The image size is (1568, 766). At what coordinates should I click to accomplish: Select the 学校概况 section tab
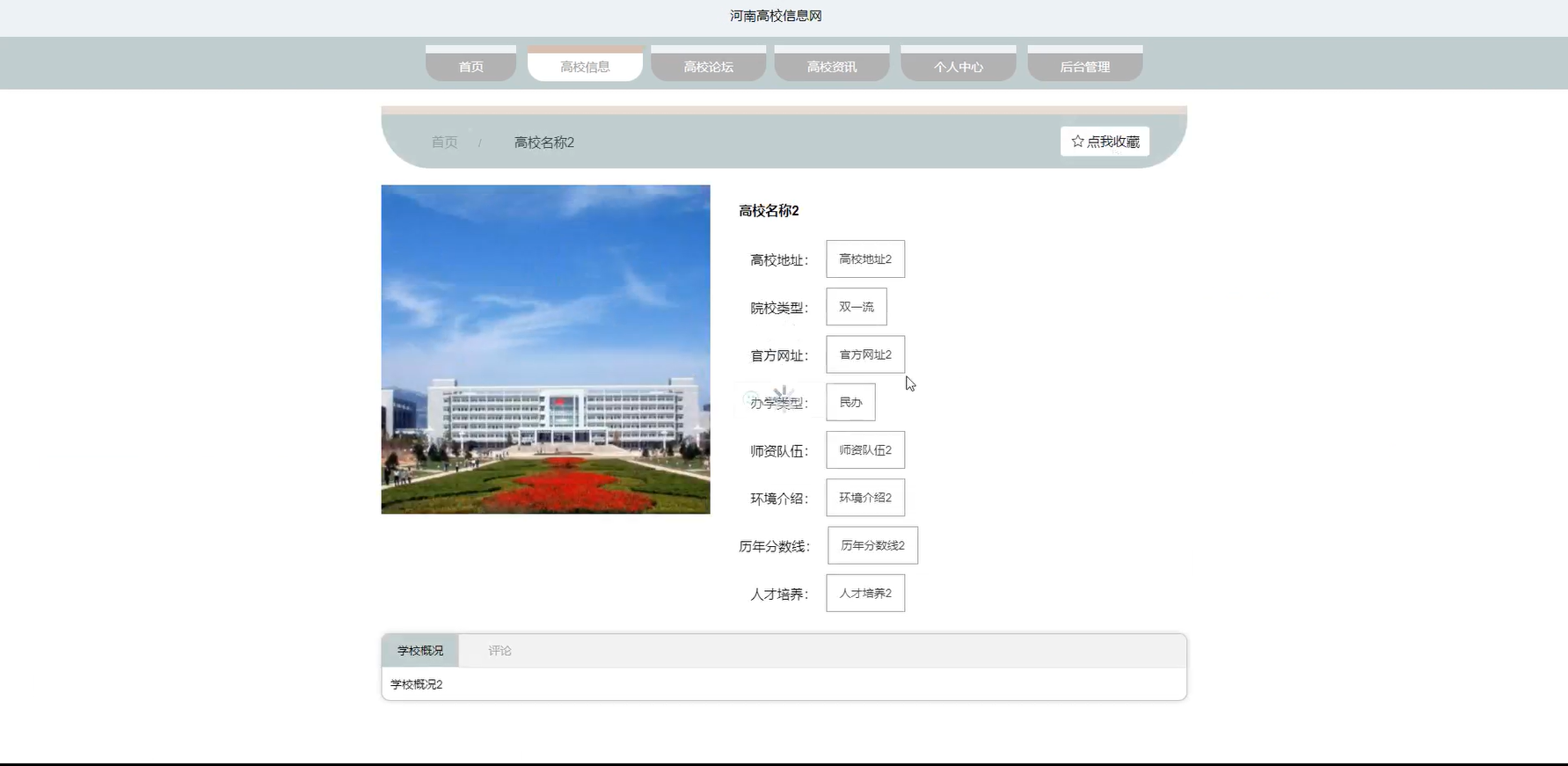(420, 651)
